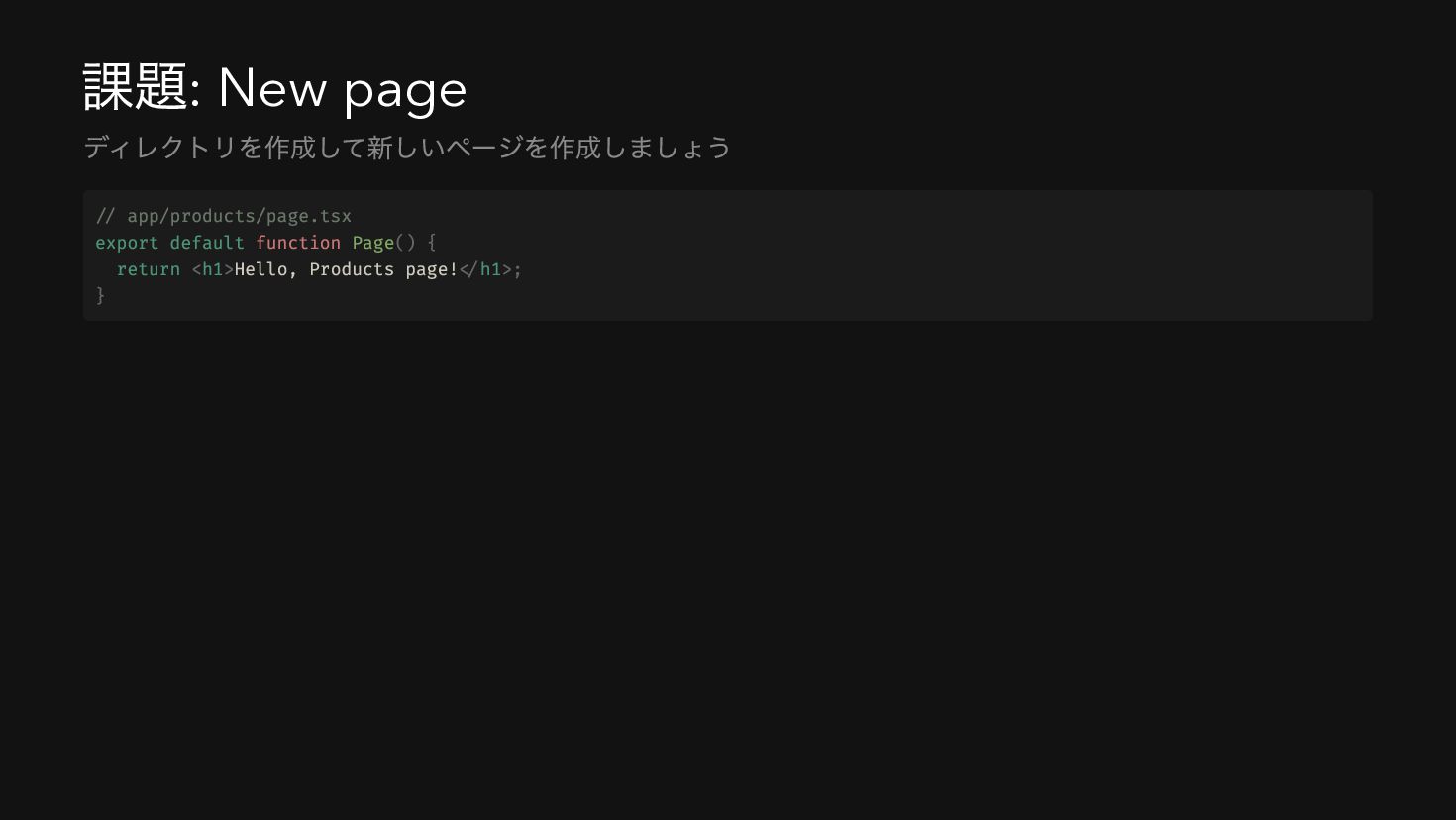Click the 'return' keyword in the code
This screenshot has height=820, width=1456.
(149, 269)
